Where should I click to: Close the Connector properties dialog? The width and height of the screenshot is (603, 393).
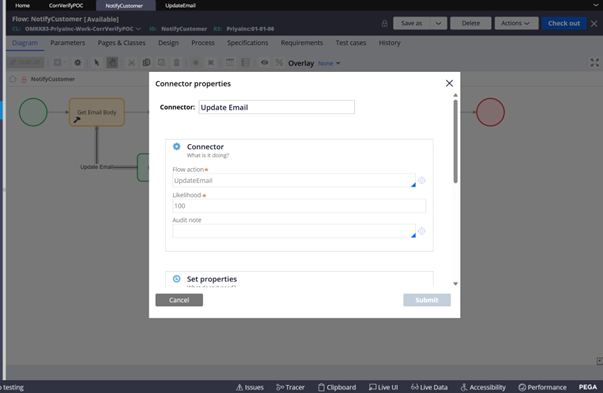pyautogui.click(x=449, y=83)
